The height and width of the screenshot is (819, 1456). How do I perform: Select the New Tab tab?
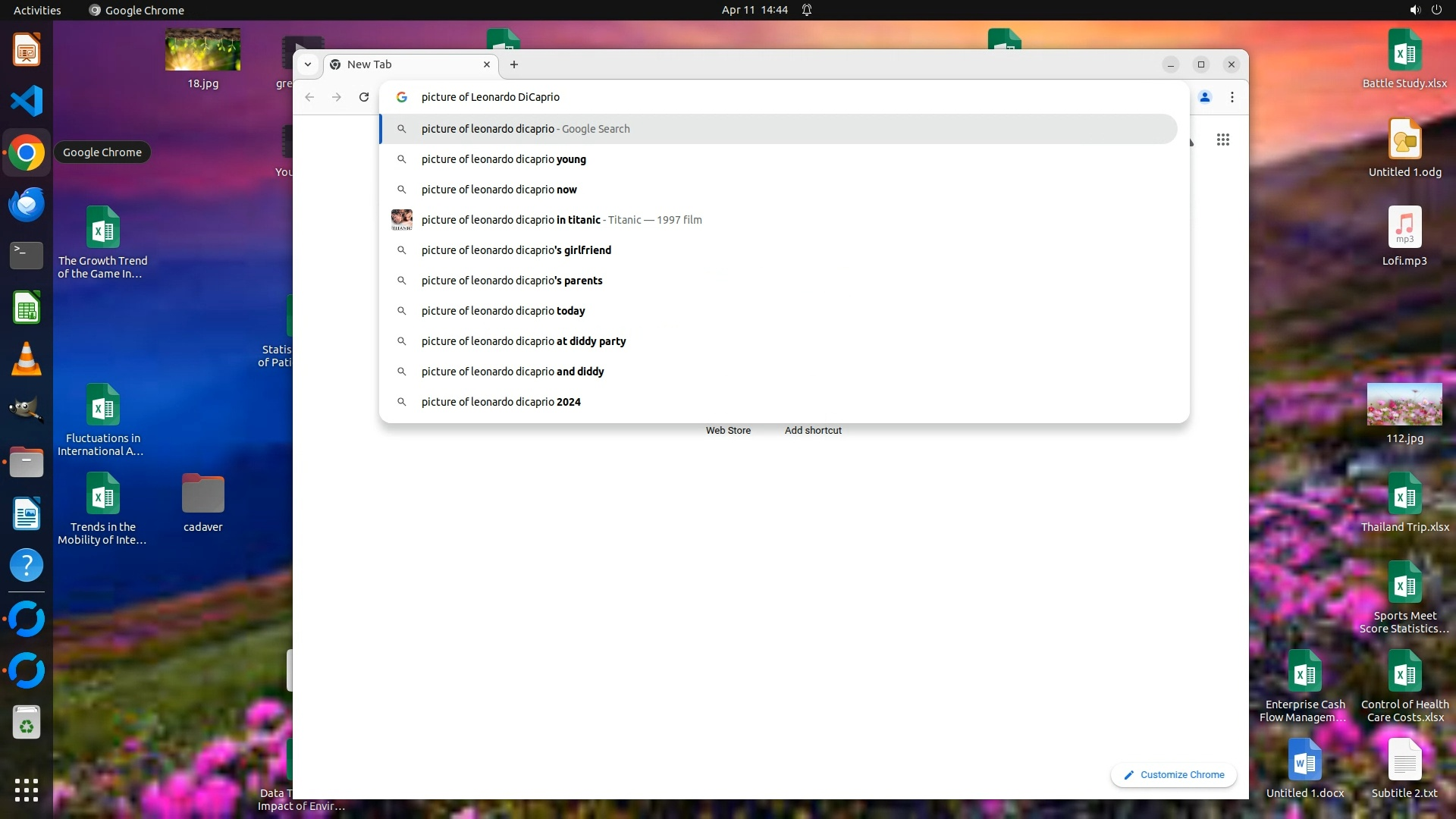(402, 64)
